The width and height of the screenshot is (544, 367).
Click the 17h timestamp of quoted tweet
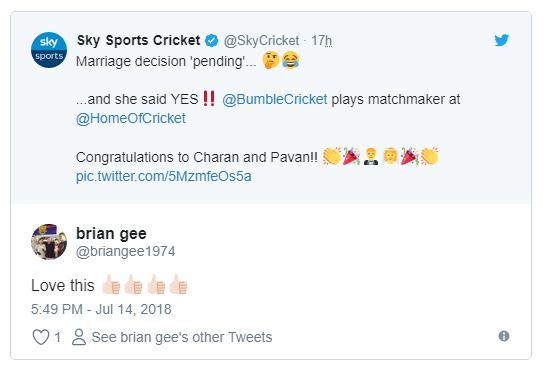[321, 41]
